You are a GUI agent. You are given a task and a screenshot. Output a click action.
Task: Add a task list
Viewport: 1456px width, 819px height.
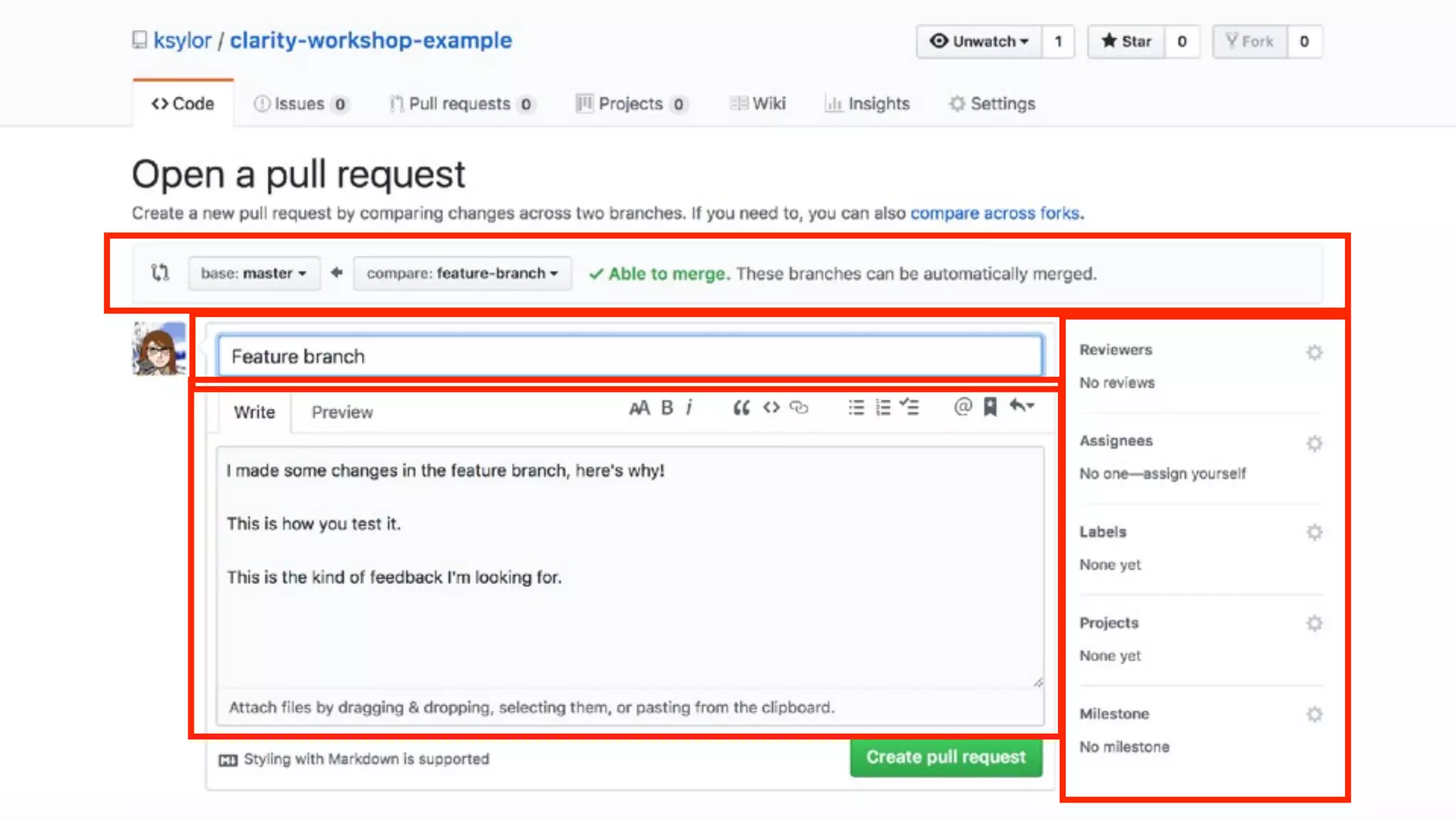pyautogui.click(x=909, y=407)
